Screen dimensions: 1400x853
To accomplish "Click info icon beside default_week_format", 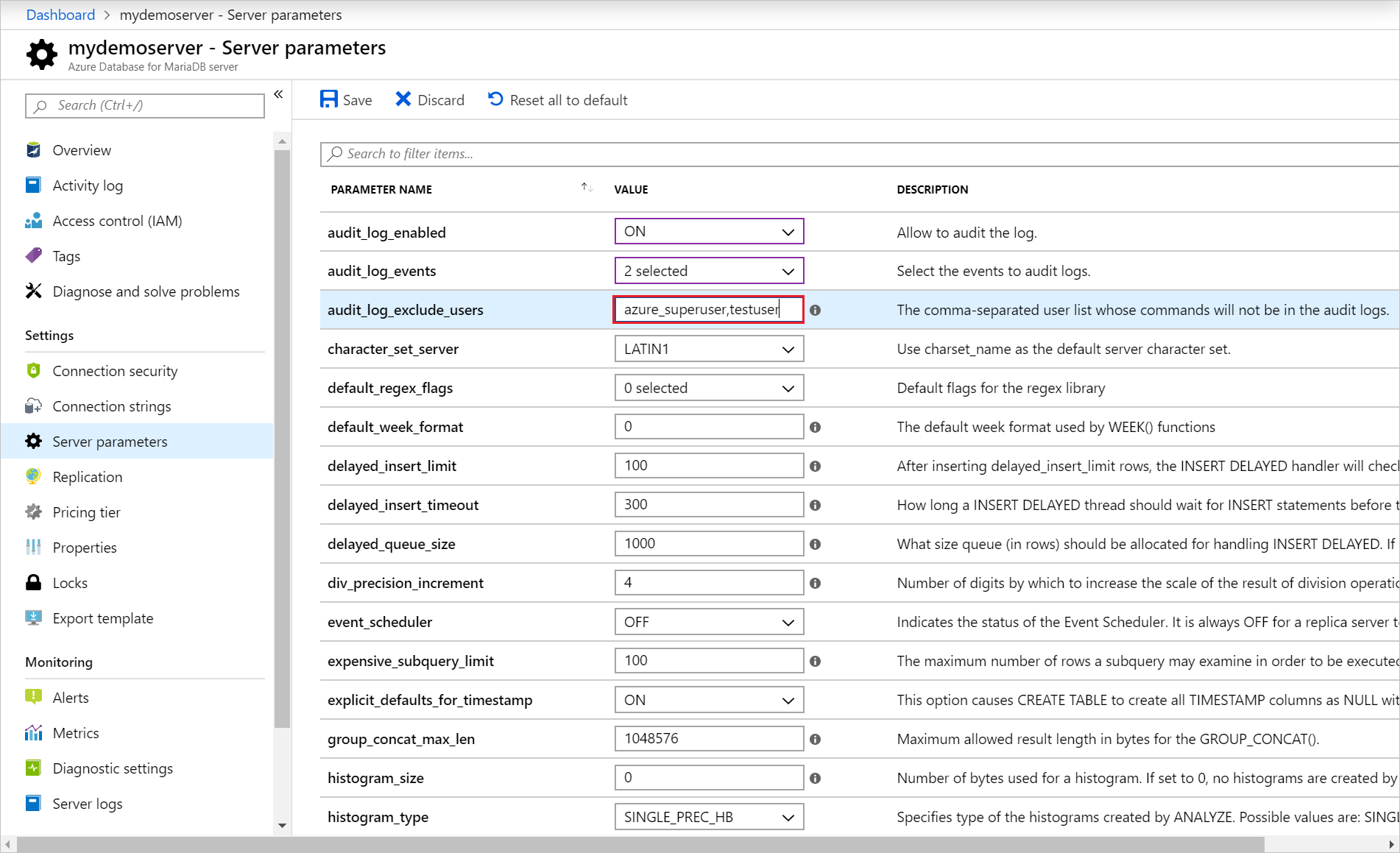I will (x=815, y=428).
